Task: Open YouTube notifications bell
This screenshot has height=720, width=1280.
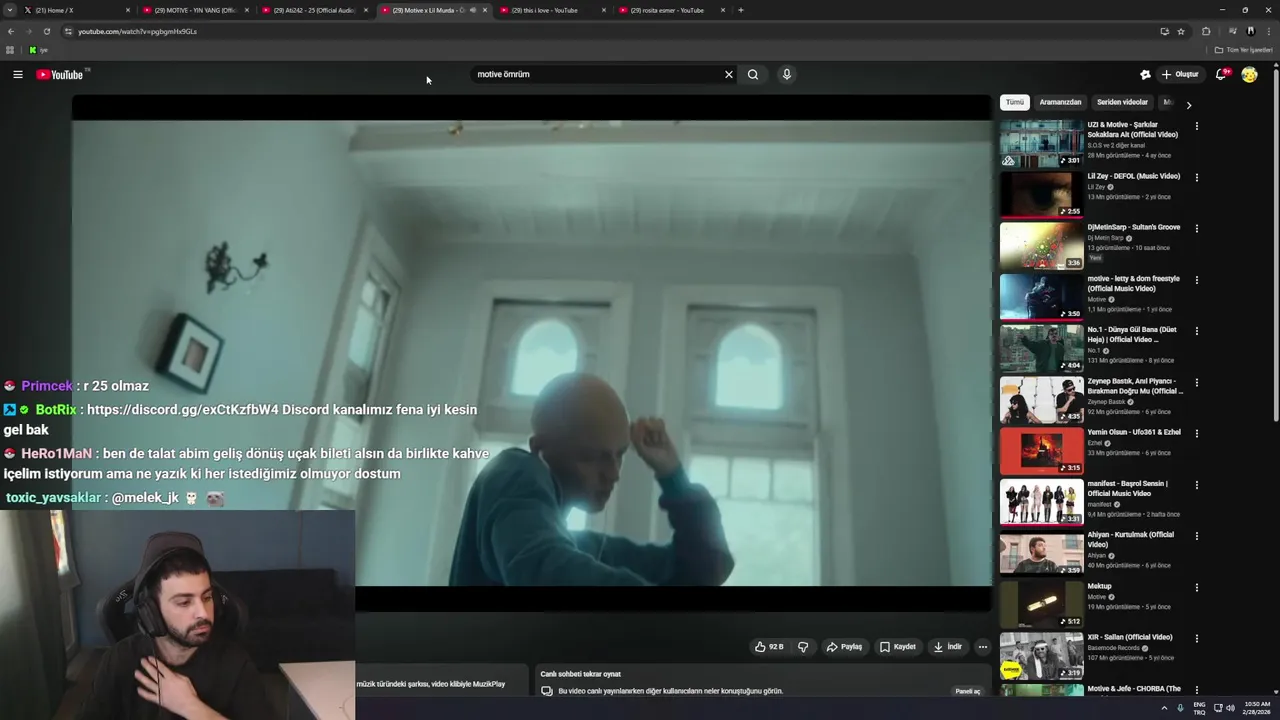Action: [x=1221, y=74]
